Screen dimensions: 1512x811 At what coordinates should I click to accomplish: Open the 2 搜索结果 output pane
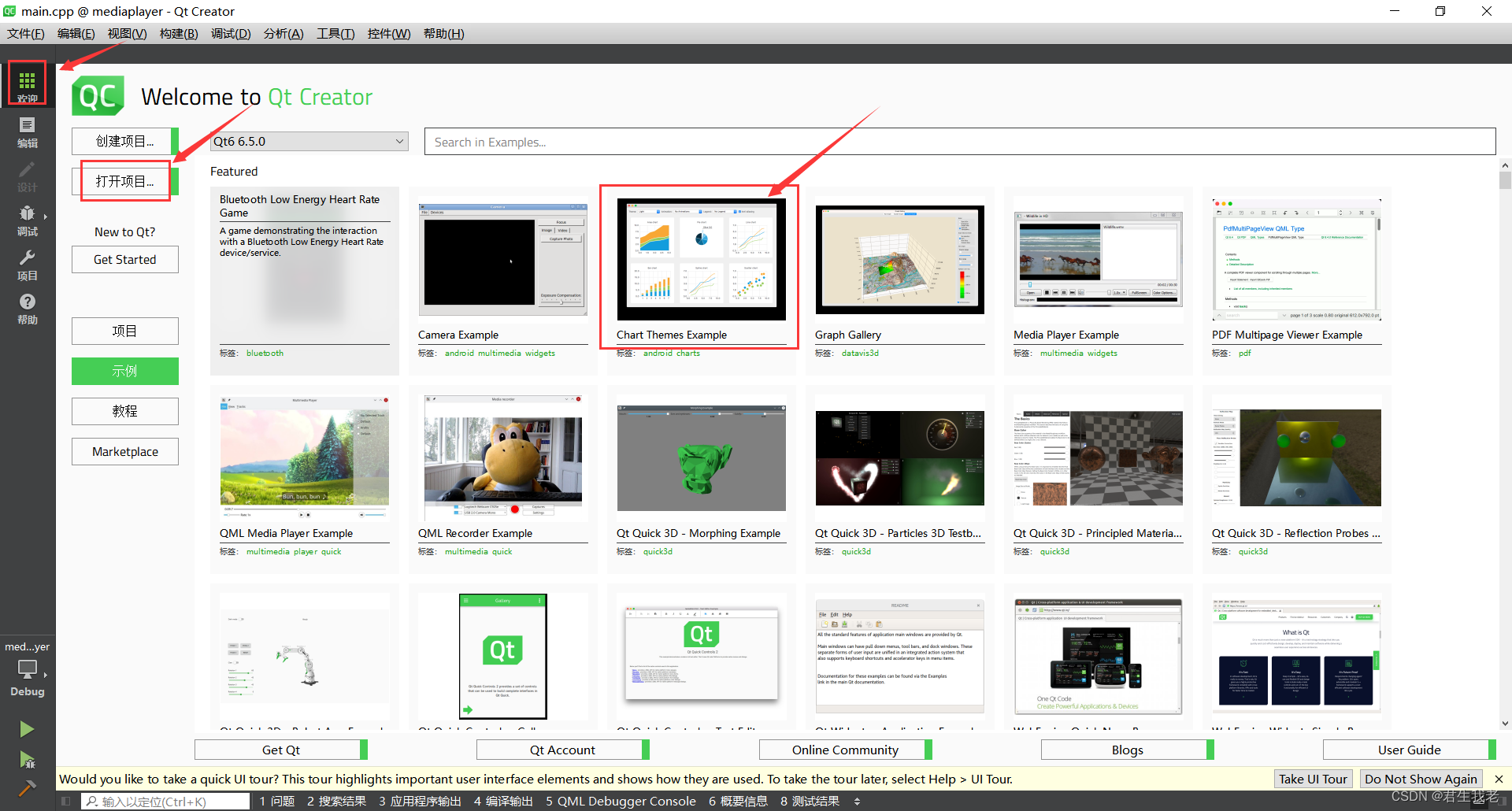tap(336, 802)
